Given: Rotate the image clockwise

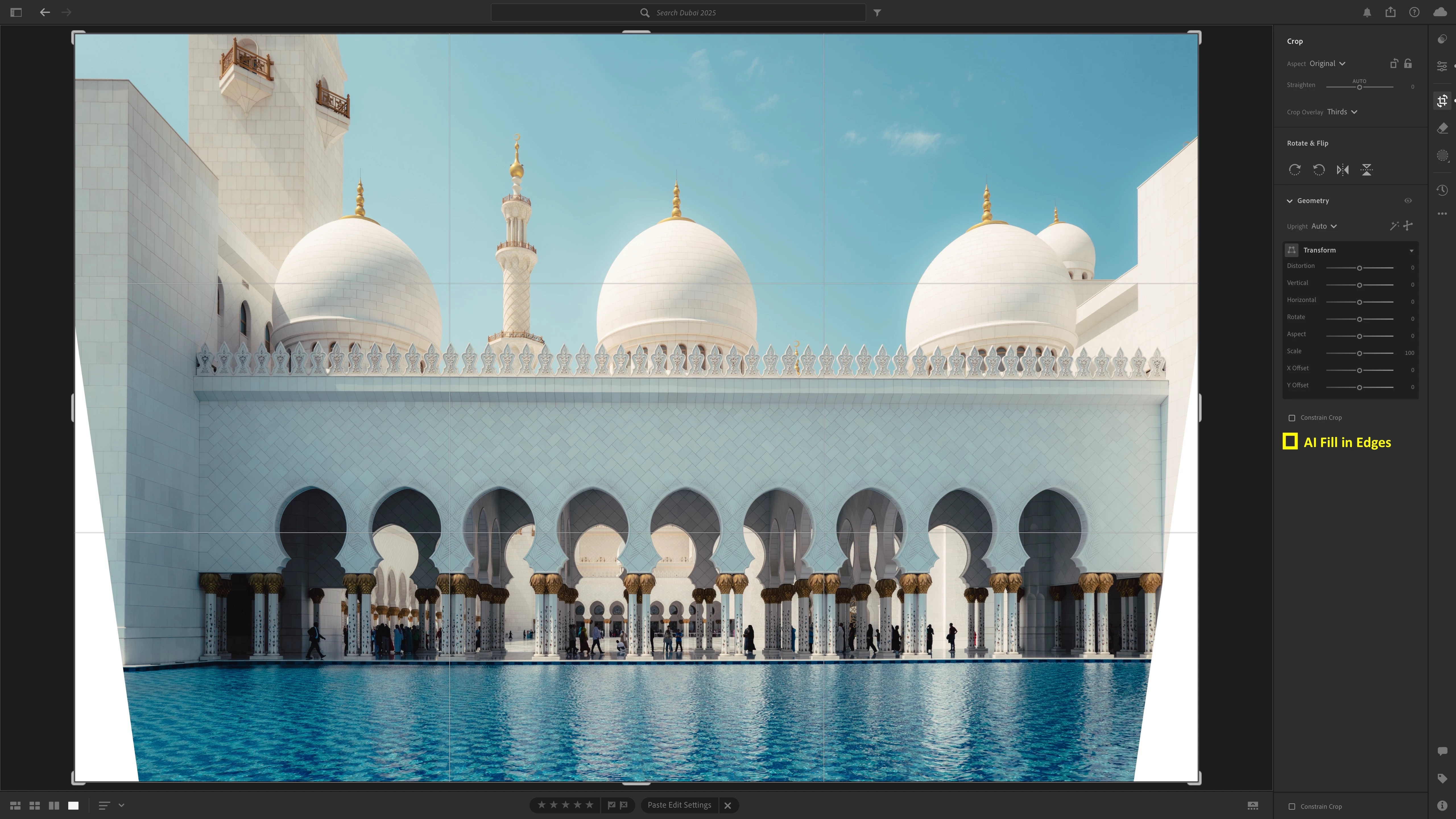Looking at the screenshot, I should (1294, 169).
